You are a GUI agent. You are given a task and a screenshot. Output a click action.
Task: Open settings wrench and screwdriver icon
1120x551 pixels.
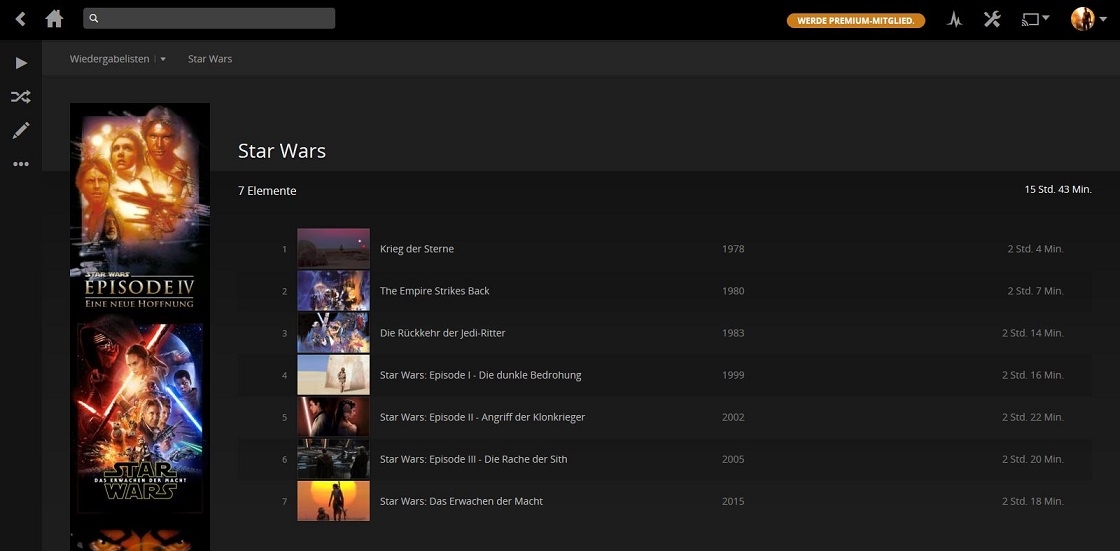coord(991,19)
